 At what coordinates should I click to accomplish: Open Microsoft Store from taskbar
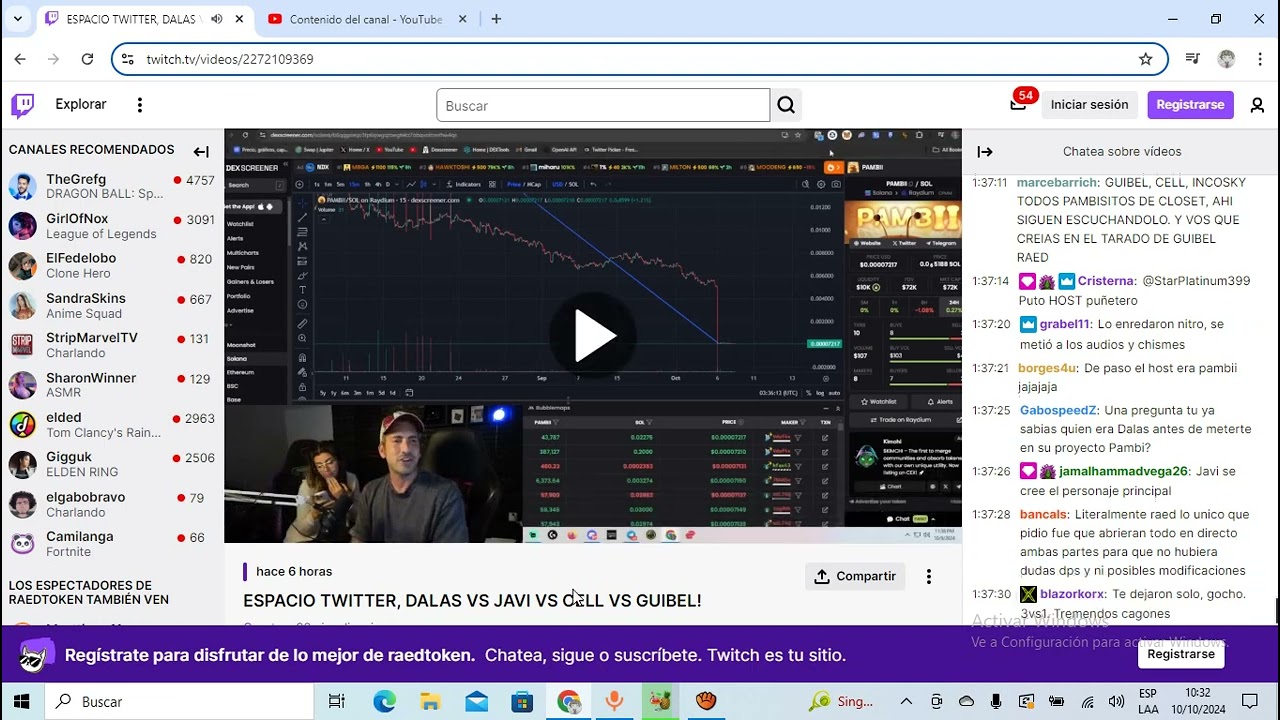[x=523, y=701]
